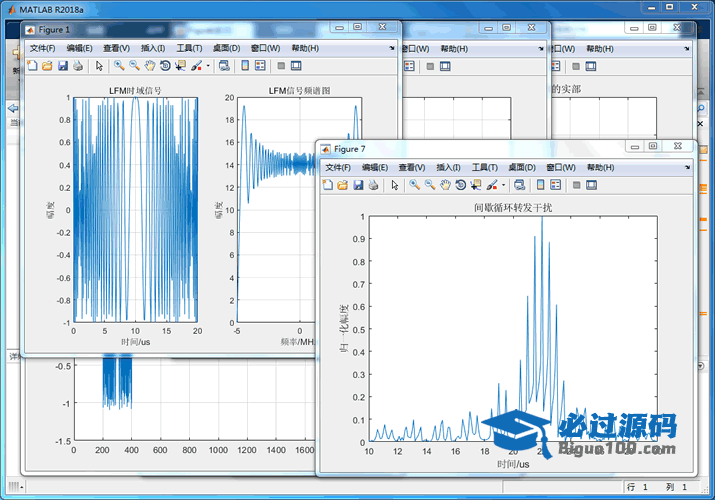Screen dimensions: 715x500
Task: Open 编辑(E) menu in Figure 1
Action: 79,48
